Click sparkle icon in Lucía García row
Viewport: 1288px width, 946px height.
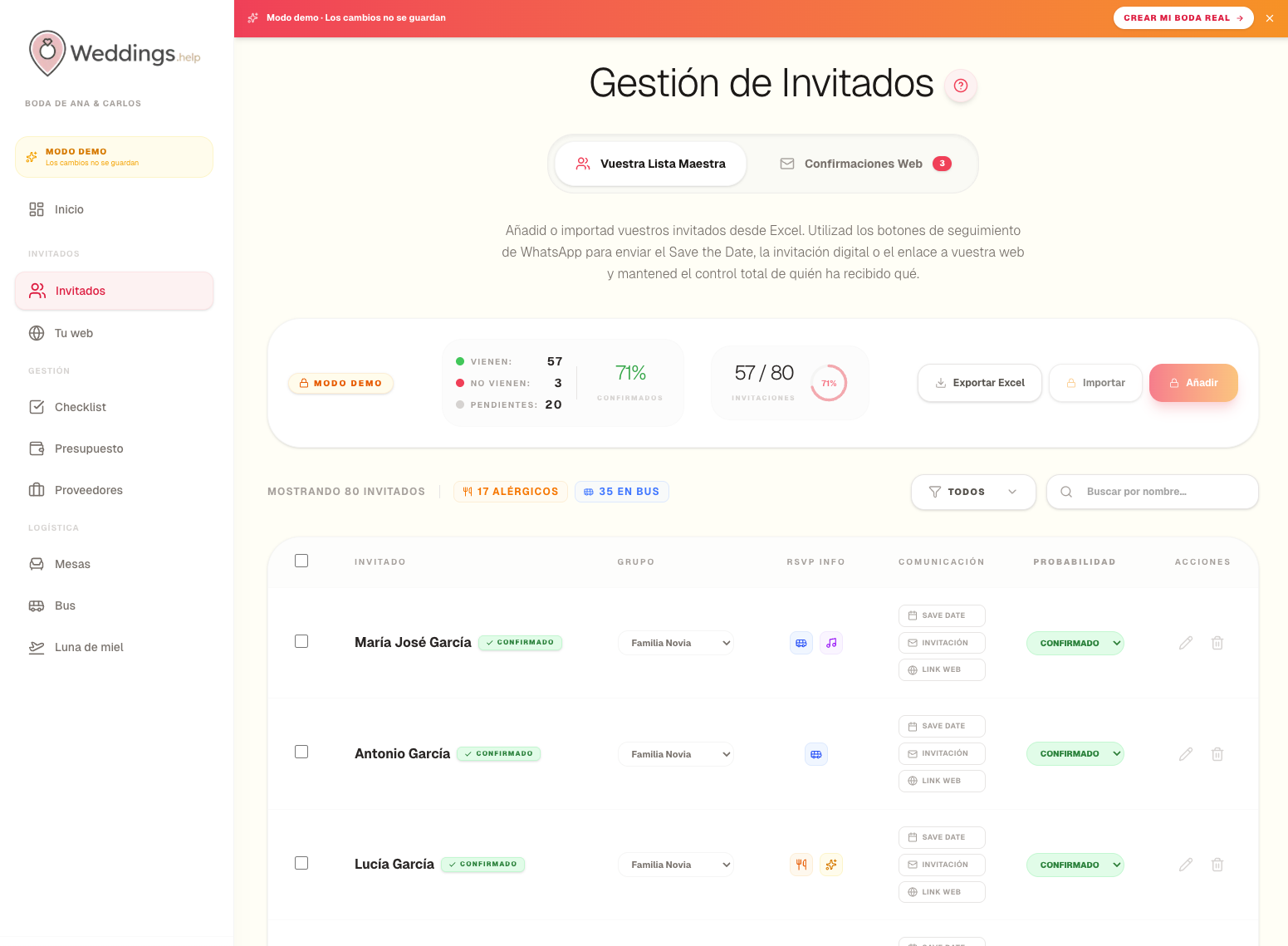(831, 865)
